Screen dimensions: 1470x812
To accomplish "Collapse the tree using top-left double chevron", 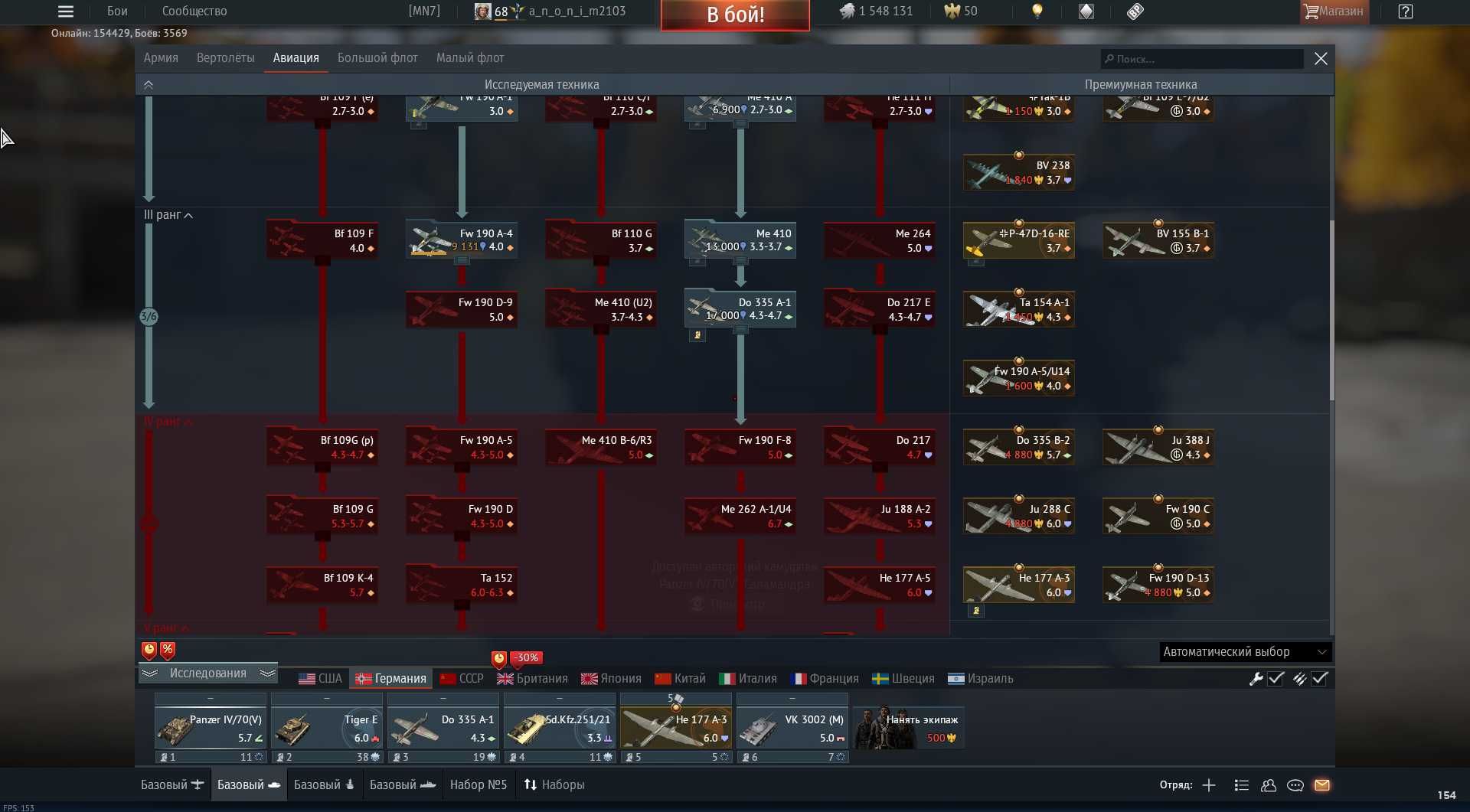I will [x=149, y=85].
